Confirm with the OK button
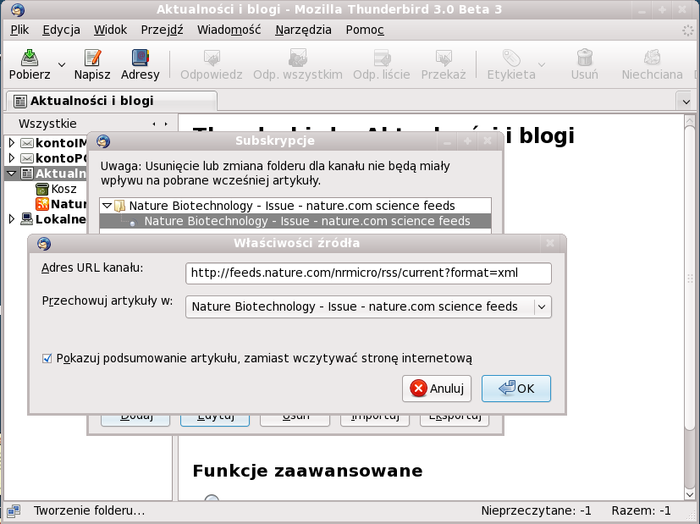Viewport: 700px width, 524px height. [516, 389]
